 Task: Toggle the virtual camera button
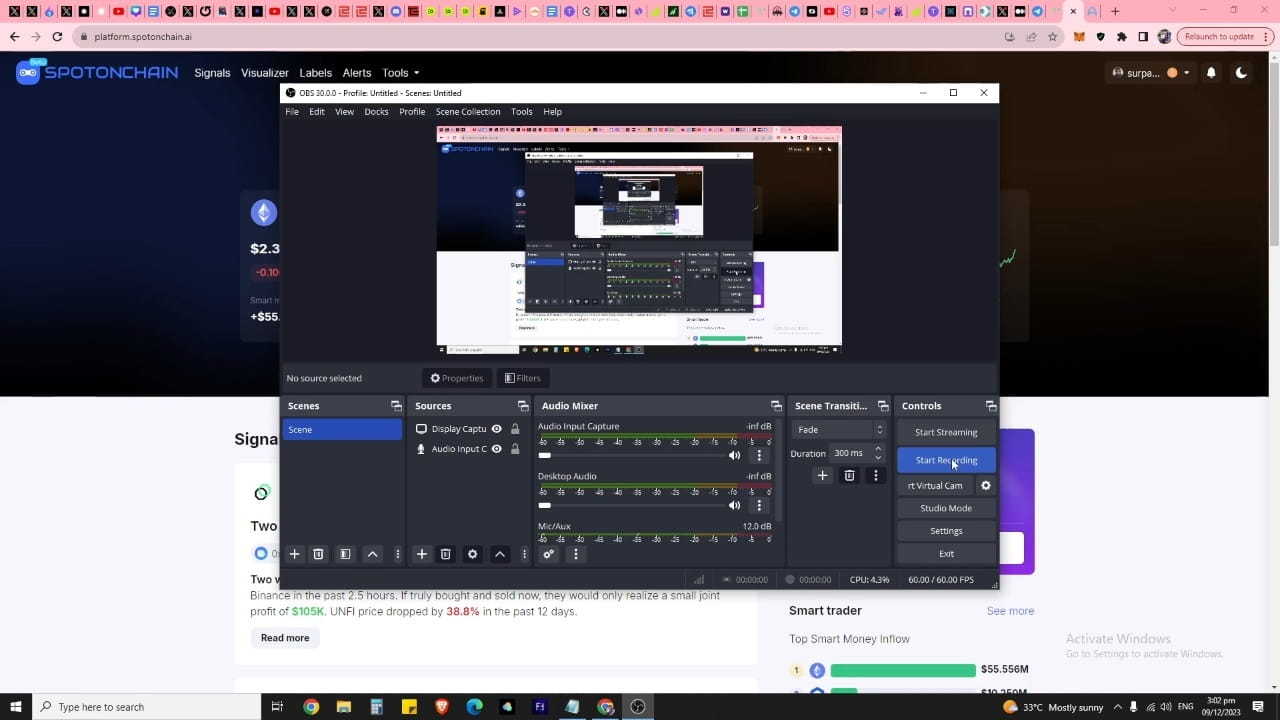coord(935,486)
